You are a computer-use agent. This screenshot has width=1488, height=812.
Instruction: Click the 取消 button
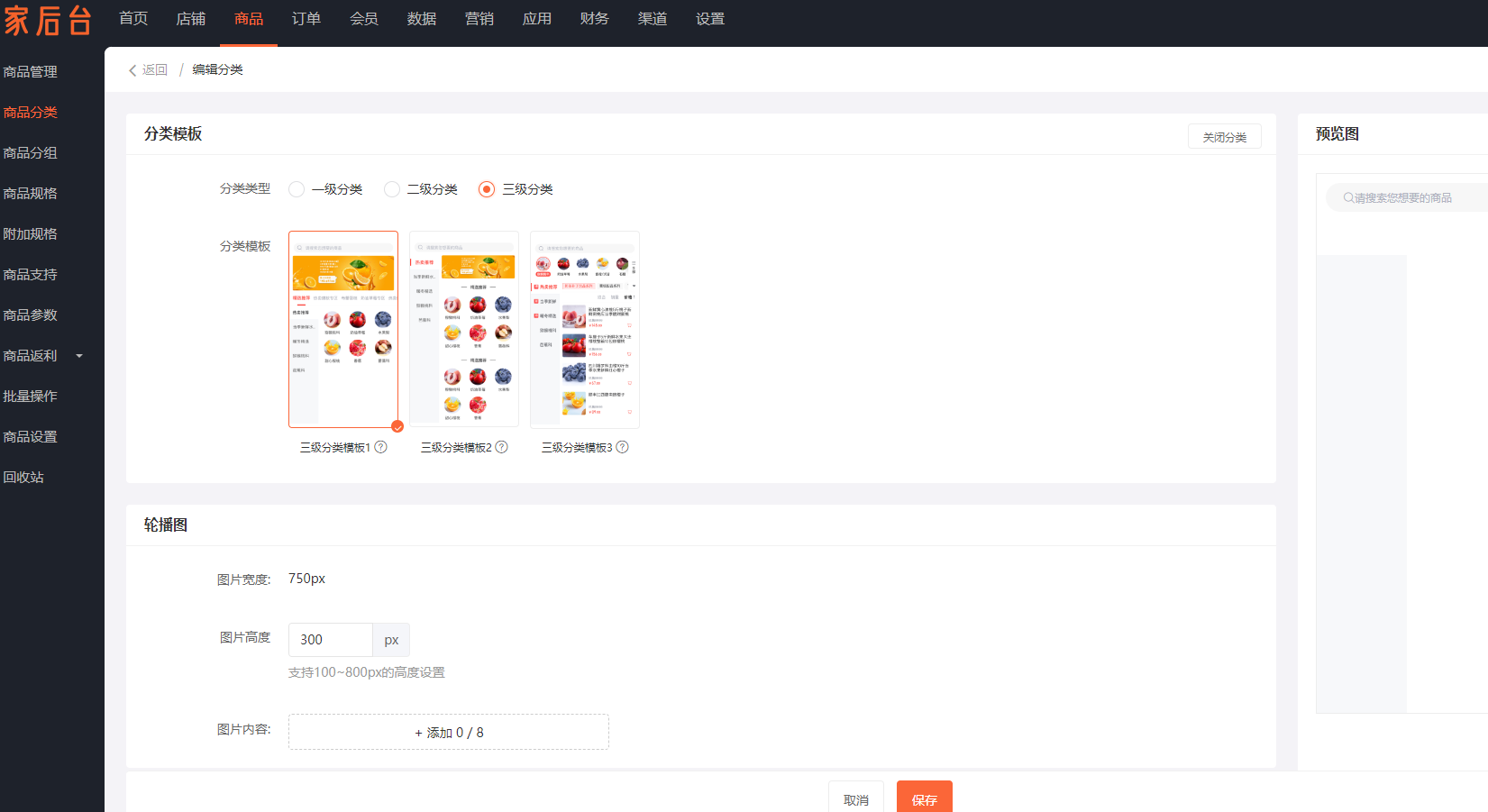point(856,798)
